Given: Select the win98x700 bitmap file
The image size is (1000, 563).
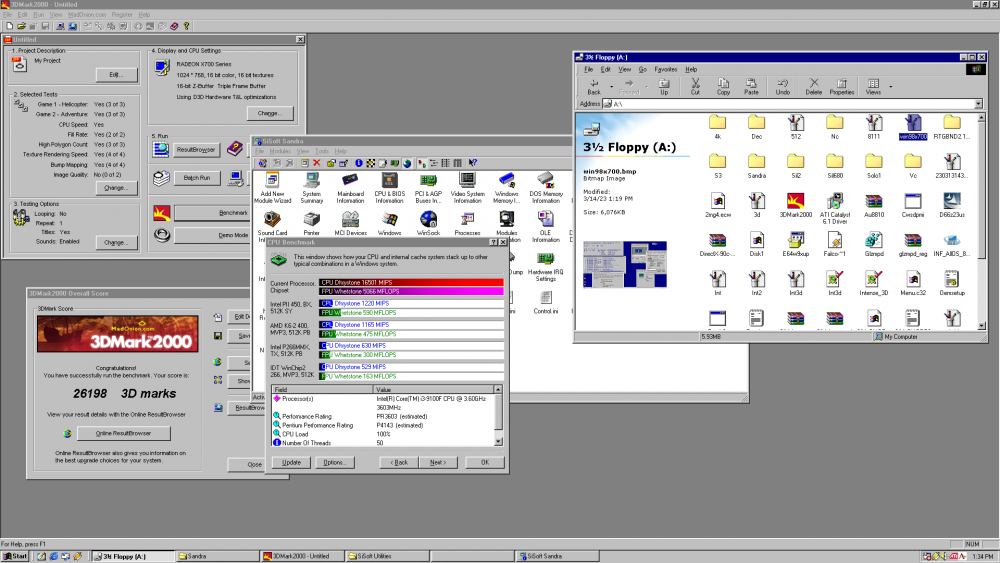Looking at the screenshot, I should point(913,128).
